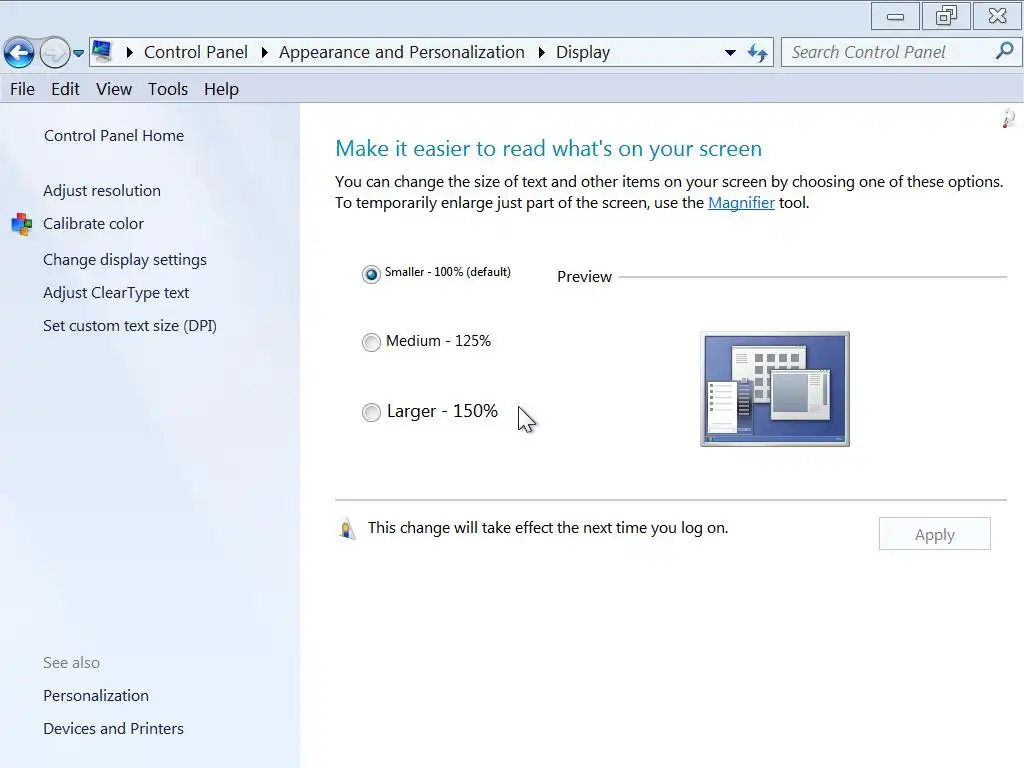Open the help question mark icon
This screenshot has height=768, width=1024.
tap(1009, 118)
